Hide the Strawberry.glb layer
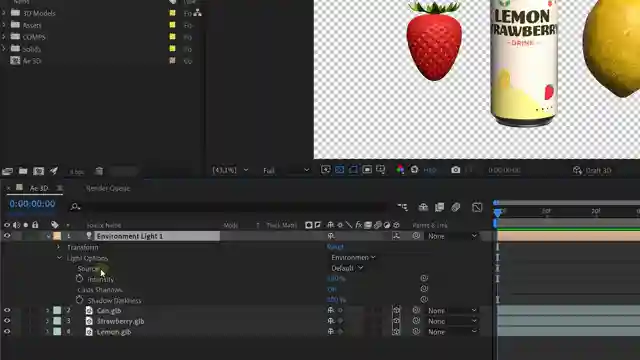 click(x=7, y=321)
